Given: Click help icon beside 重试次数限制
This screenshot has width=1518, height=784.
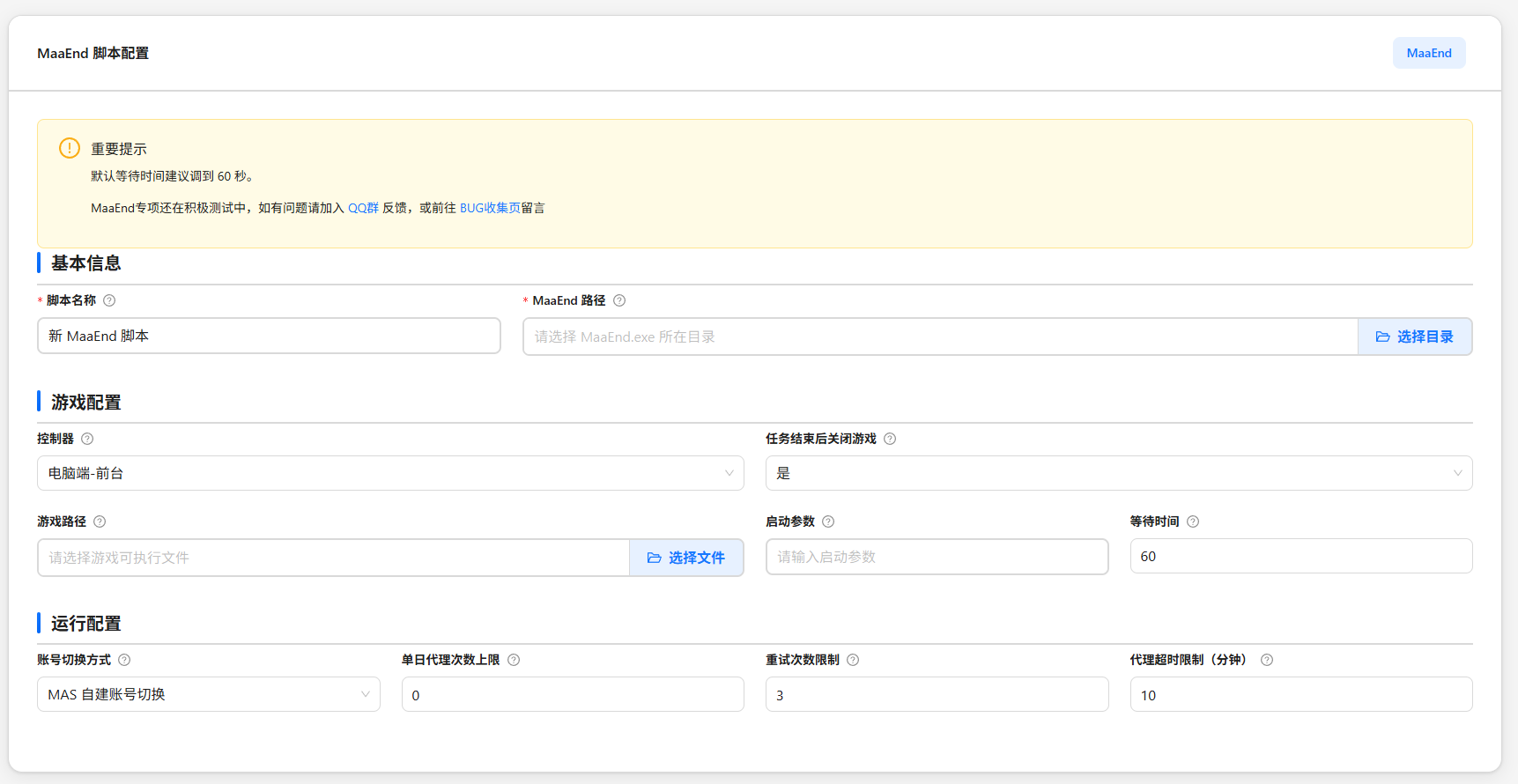Looking at the screenshot, I should point(853,660).
